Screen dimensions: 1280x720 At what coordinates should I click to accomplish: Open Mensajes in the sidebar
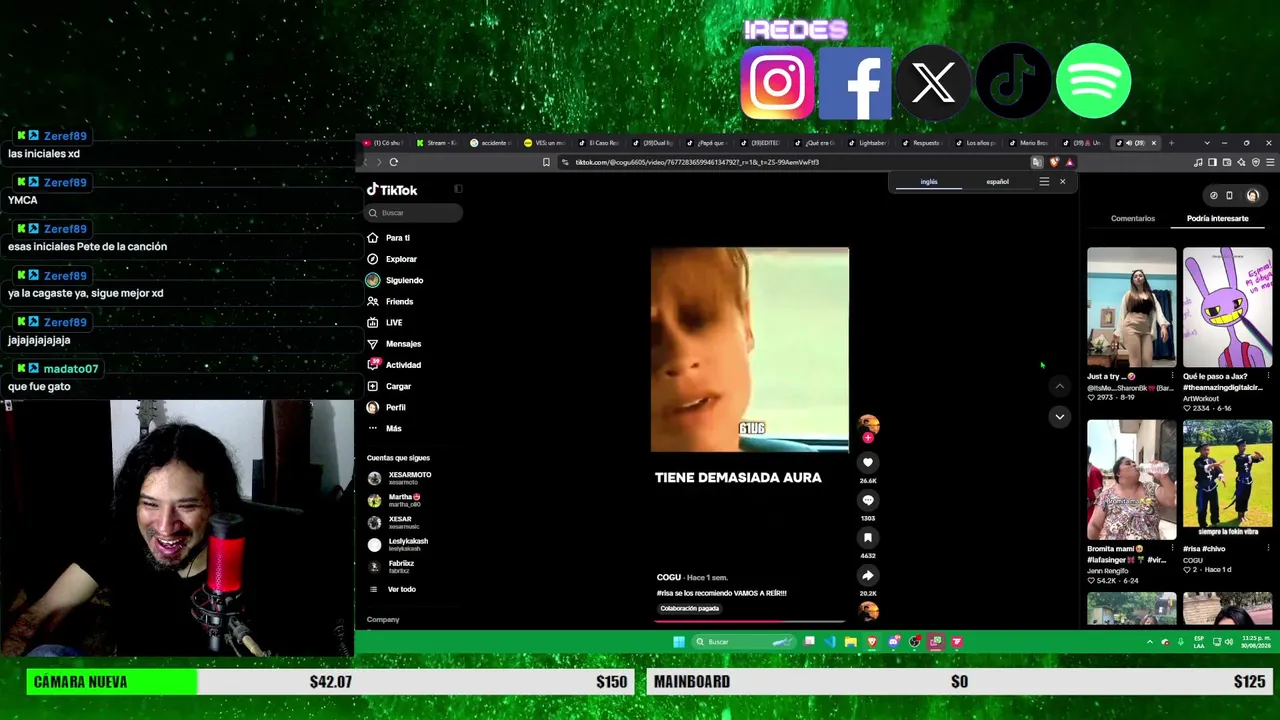coord(394,344)
